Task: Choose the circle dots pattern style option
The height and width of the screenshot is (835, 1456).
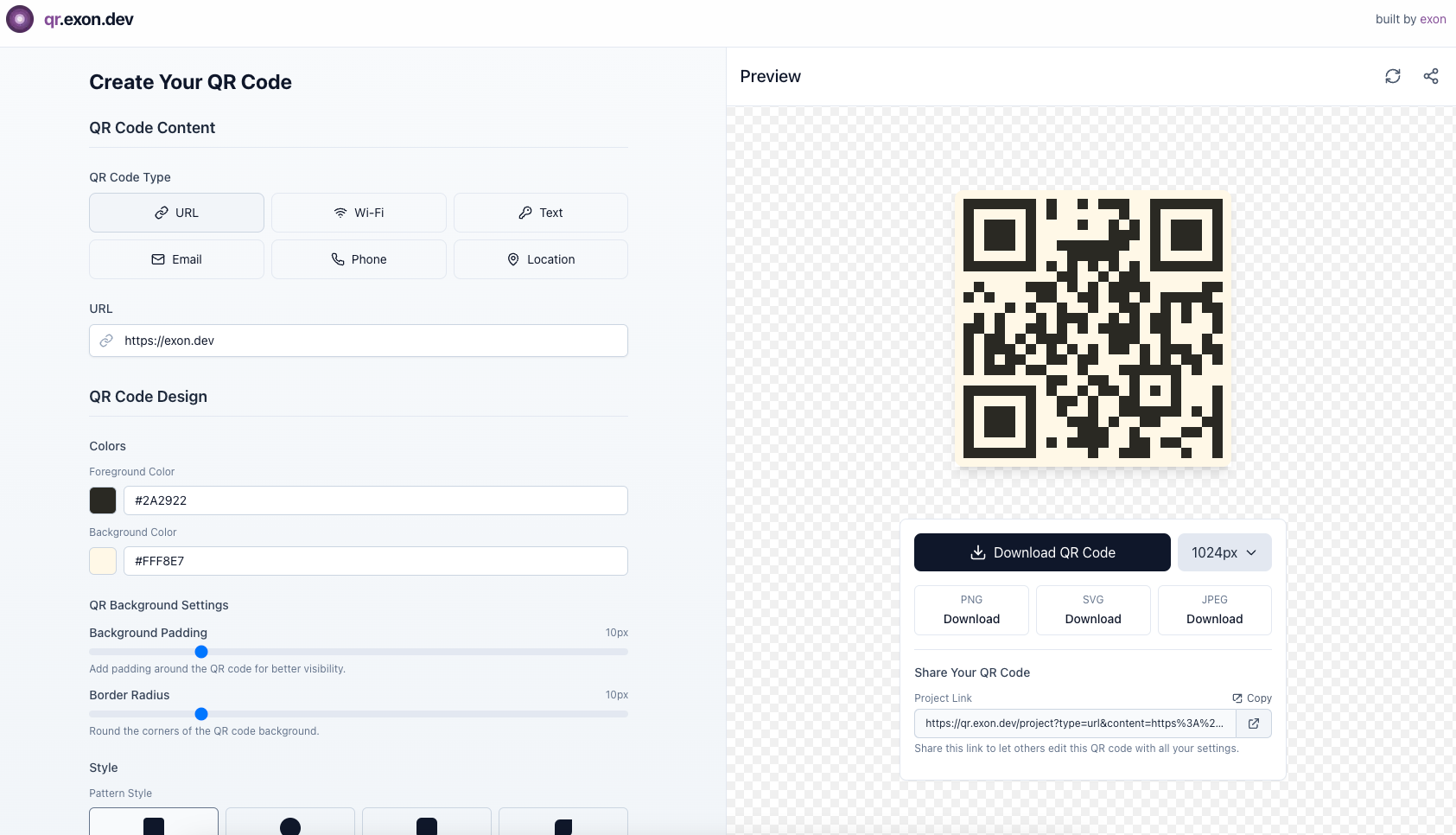Action: pyautogui.click(x=290, y=822)
